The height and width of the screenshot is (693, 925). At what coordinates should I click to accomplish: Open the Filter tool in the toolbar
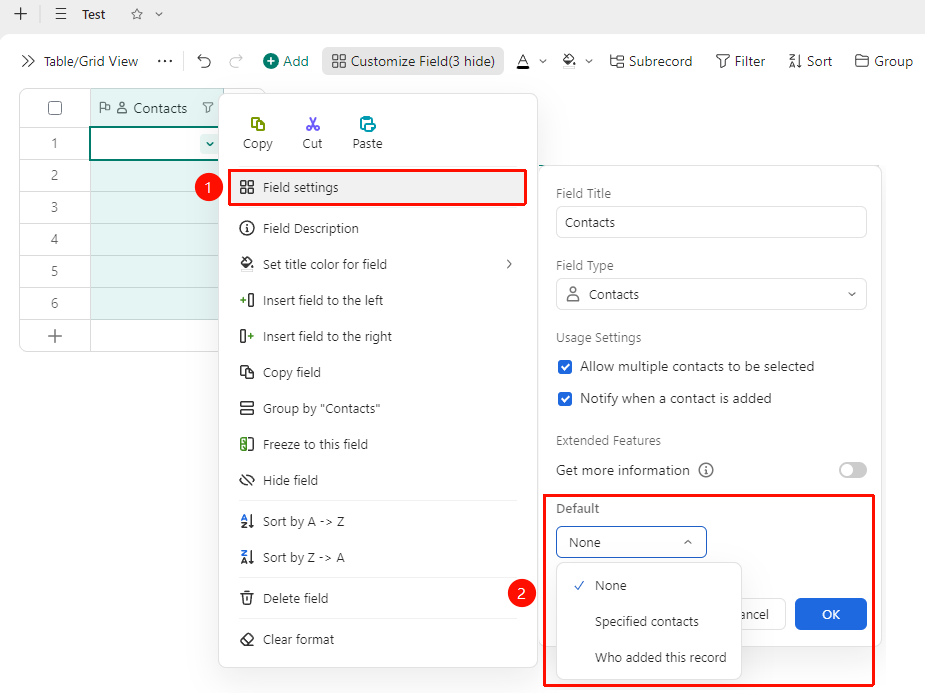point(740,61)
